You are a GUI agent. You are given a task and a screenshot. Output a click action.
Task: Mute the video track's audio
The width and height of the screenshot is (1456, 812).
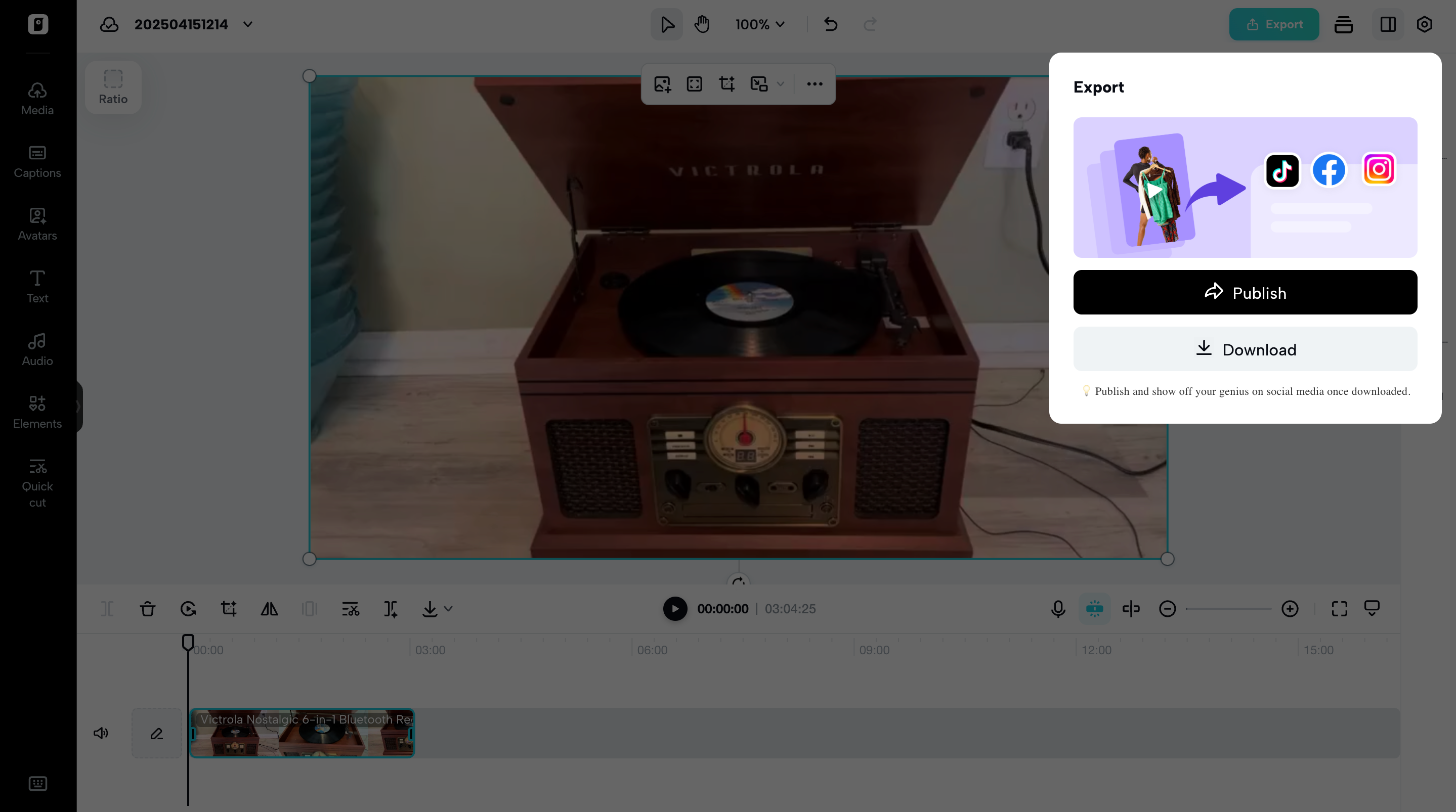point(101,733)
